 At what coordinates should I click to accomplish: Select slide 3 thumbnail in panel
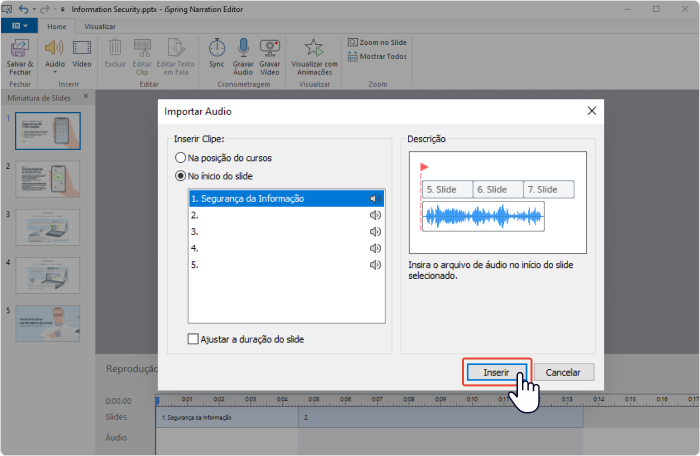tap(48, 227)
